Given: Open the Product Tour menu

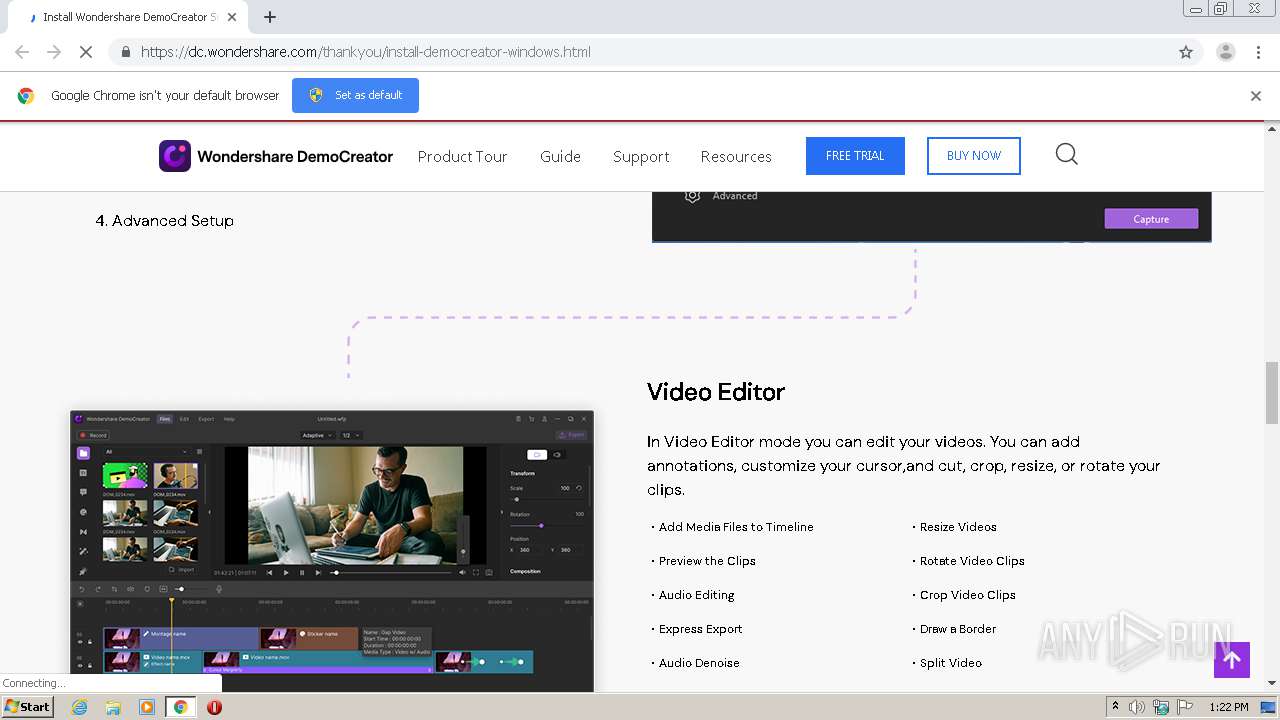Looking at the screenshot, I should pyautogui.click(x=462, y=156).
